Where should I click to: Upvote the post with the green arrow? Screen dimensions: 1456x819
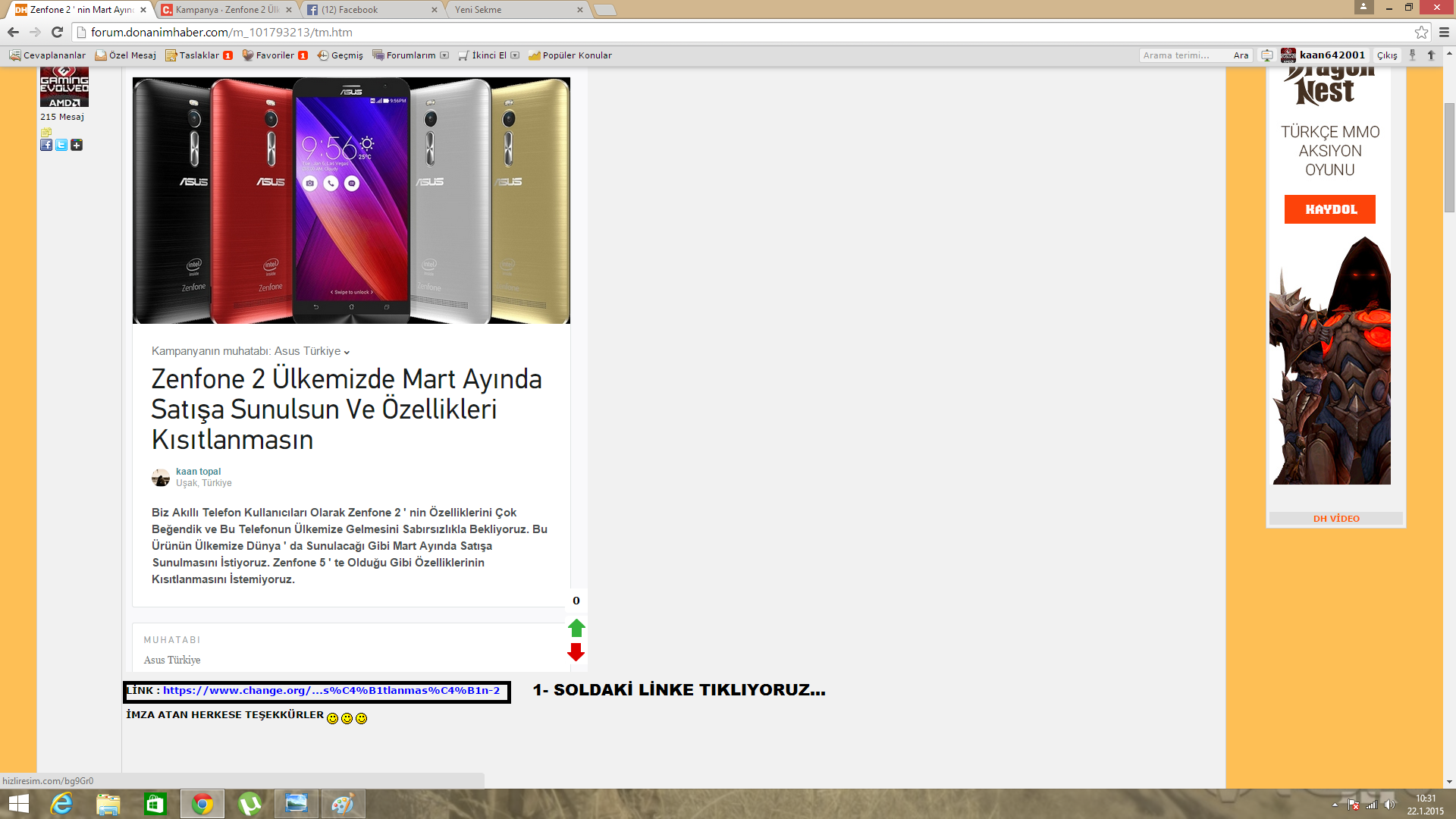point(576,628)
